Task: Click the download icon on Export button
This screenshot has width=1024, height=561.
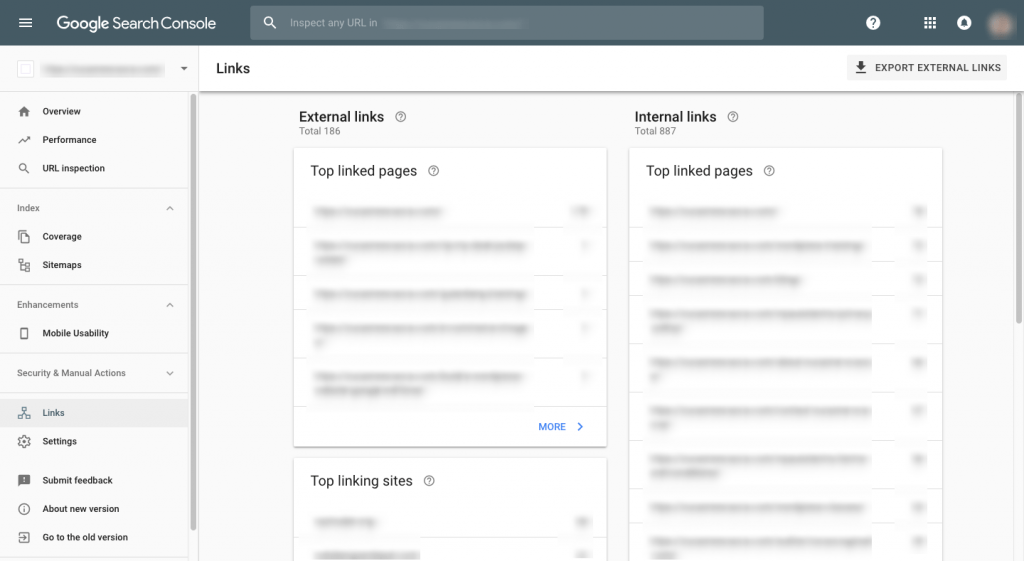Action: (x=861, y=67)
